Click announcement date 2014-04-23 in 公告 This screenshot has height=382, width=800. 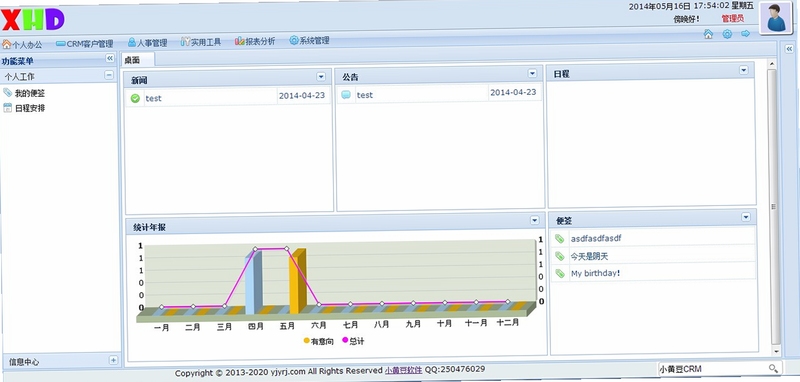(513, 92)
